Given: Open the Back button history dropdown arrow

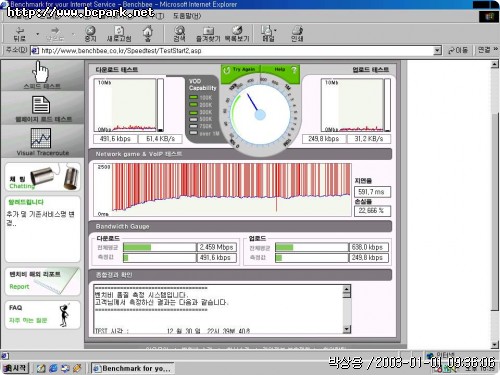Looking at the screenshot, I should pos(37,34).
